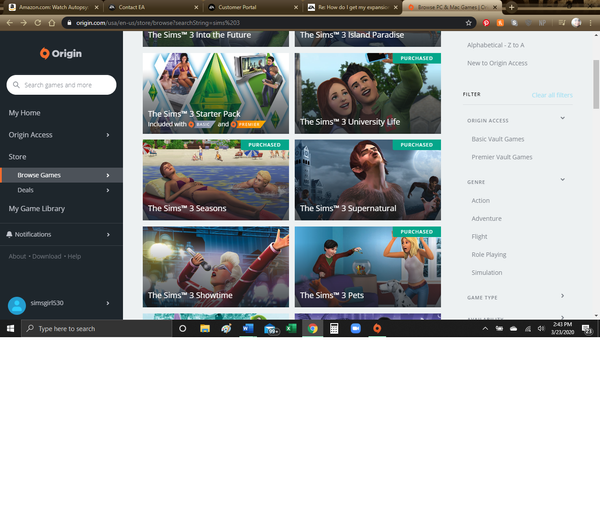Select the Basic Vault Games filter
Viewport: 600px width, 529px height.
(x=497, y=139)
